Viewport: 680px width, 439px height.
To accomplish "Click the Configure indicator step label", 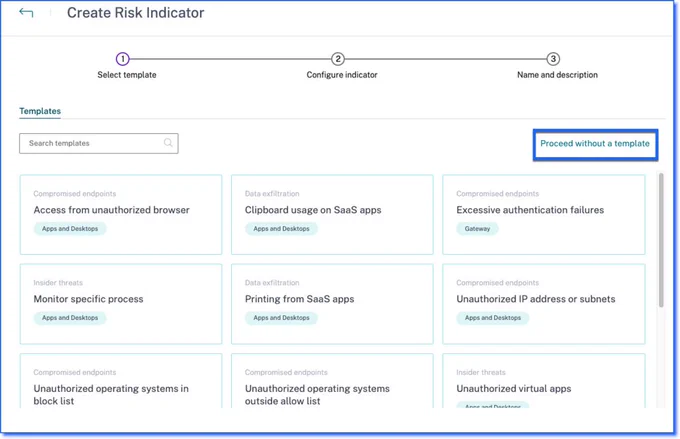I will coord(342,75).
